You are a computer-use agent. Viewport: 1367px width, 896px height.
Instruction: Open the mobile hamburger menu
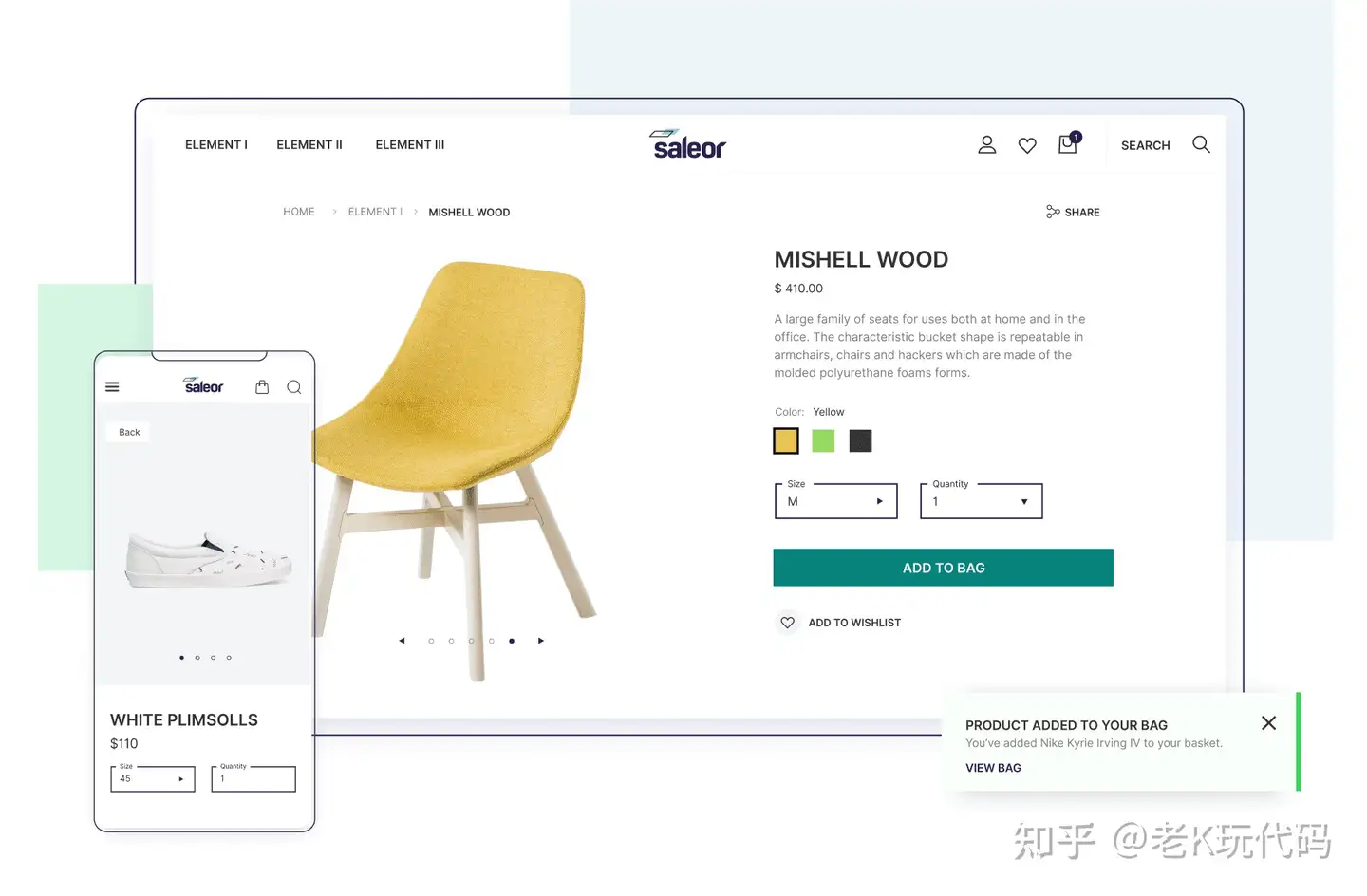[112, 387]
